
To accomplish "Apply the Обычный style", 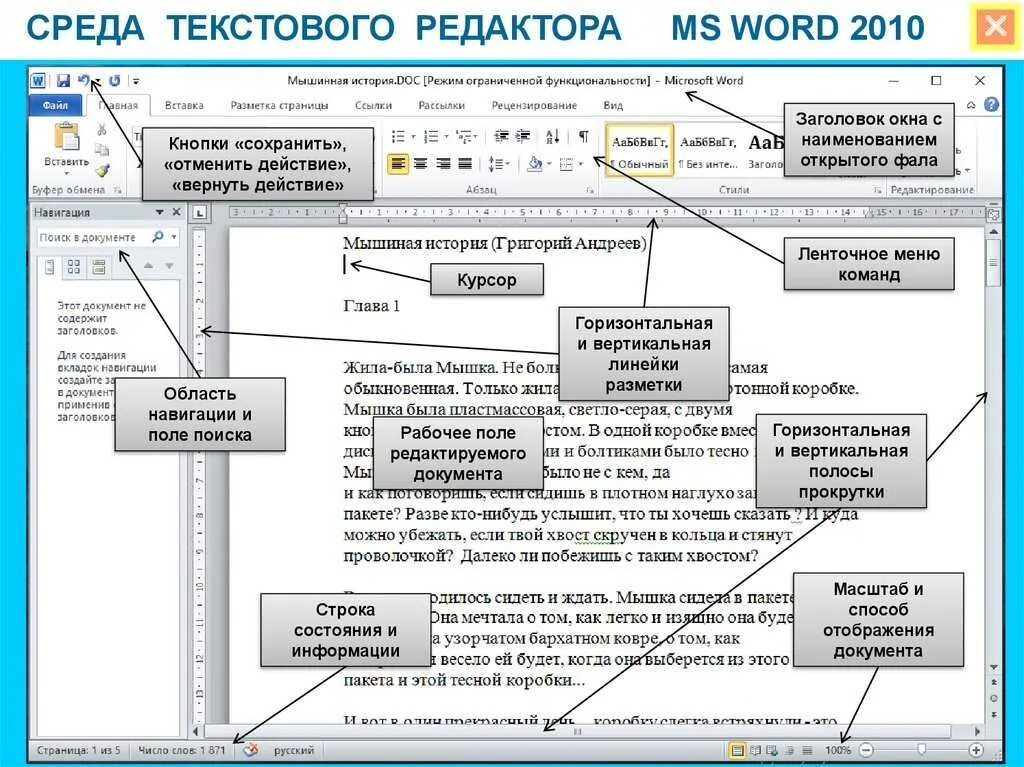I will point(639,151).
